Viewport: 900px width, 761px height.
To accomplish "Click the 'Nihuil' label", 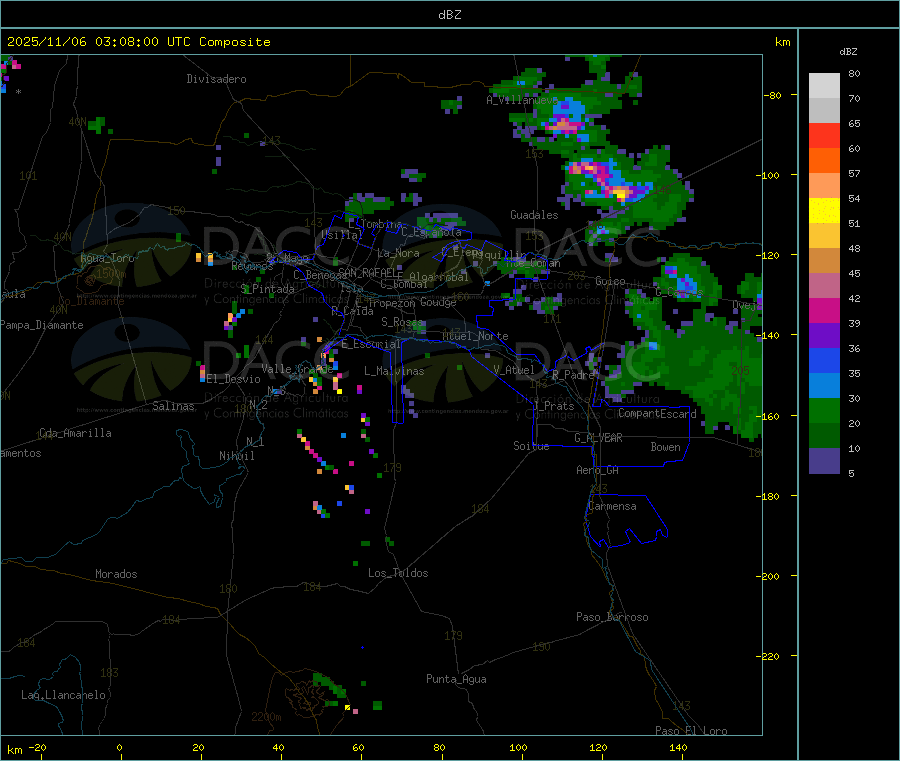I will click(237, 456).
